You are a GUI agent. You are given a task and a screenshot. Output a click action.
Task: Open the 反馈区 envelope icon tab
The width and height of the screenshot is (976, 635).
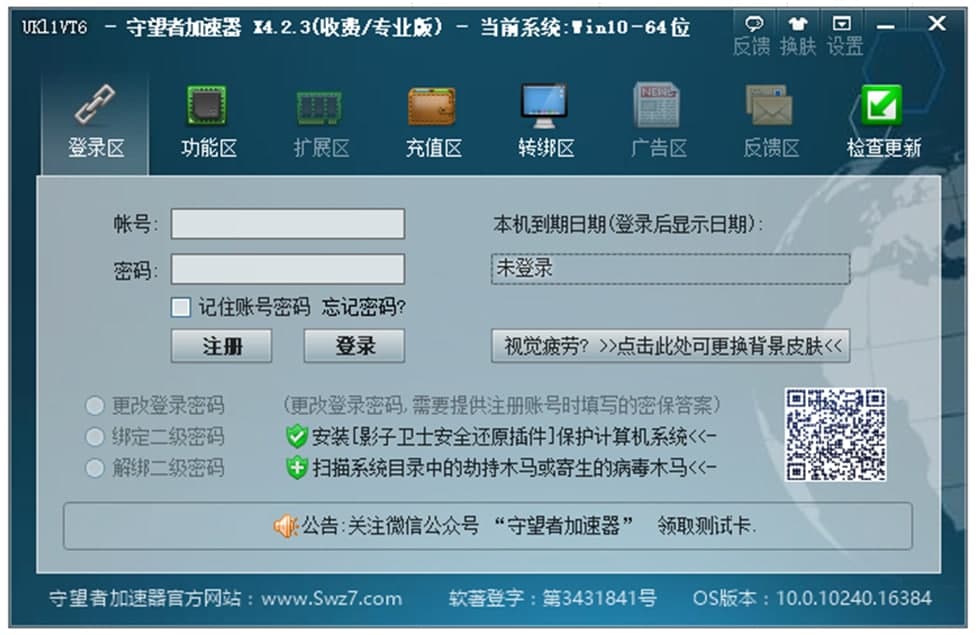pyautogui.click(x=771, y=123)
